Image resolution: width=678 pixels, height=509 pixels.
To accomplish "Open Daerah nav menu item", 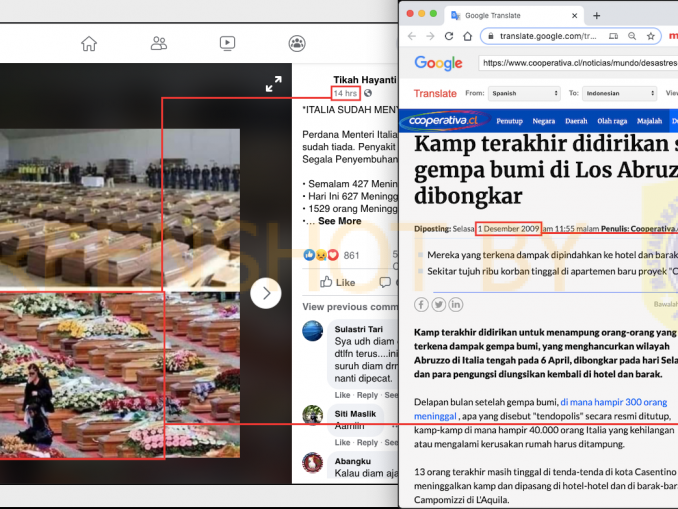I will pyautogui.click(x=576, y=121).
